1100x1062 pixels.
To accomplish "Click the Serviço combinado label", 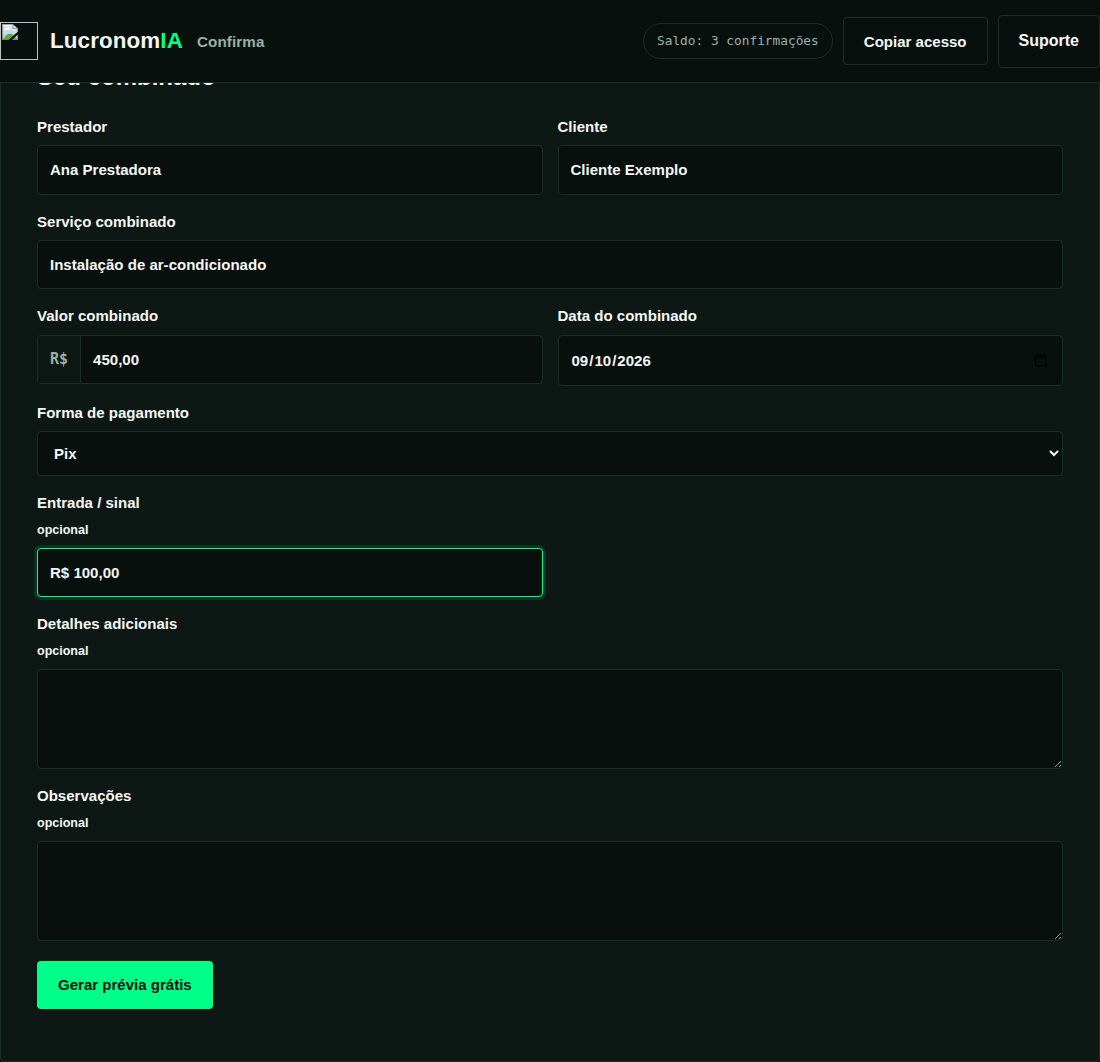I will coord(107,222).
